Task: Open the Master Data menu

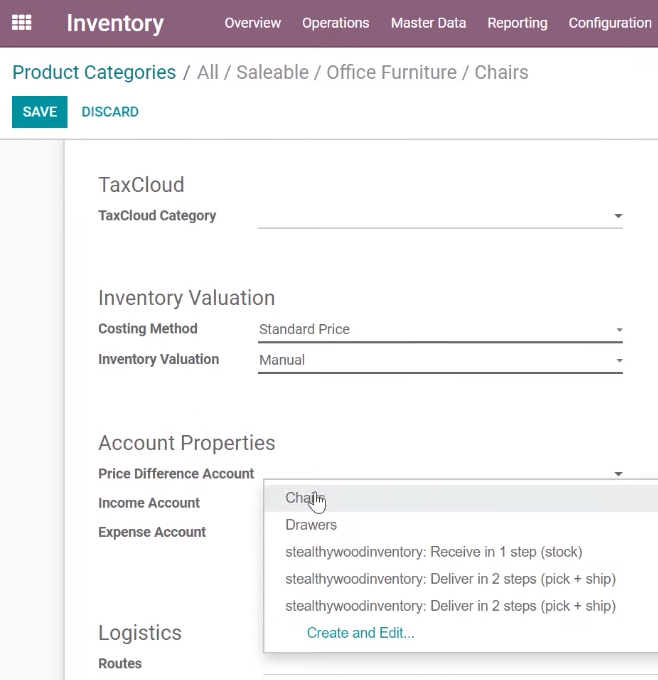Action: coord(429,23)
